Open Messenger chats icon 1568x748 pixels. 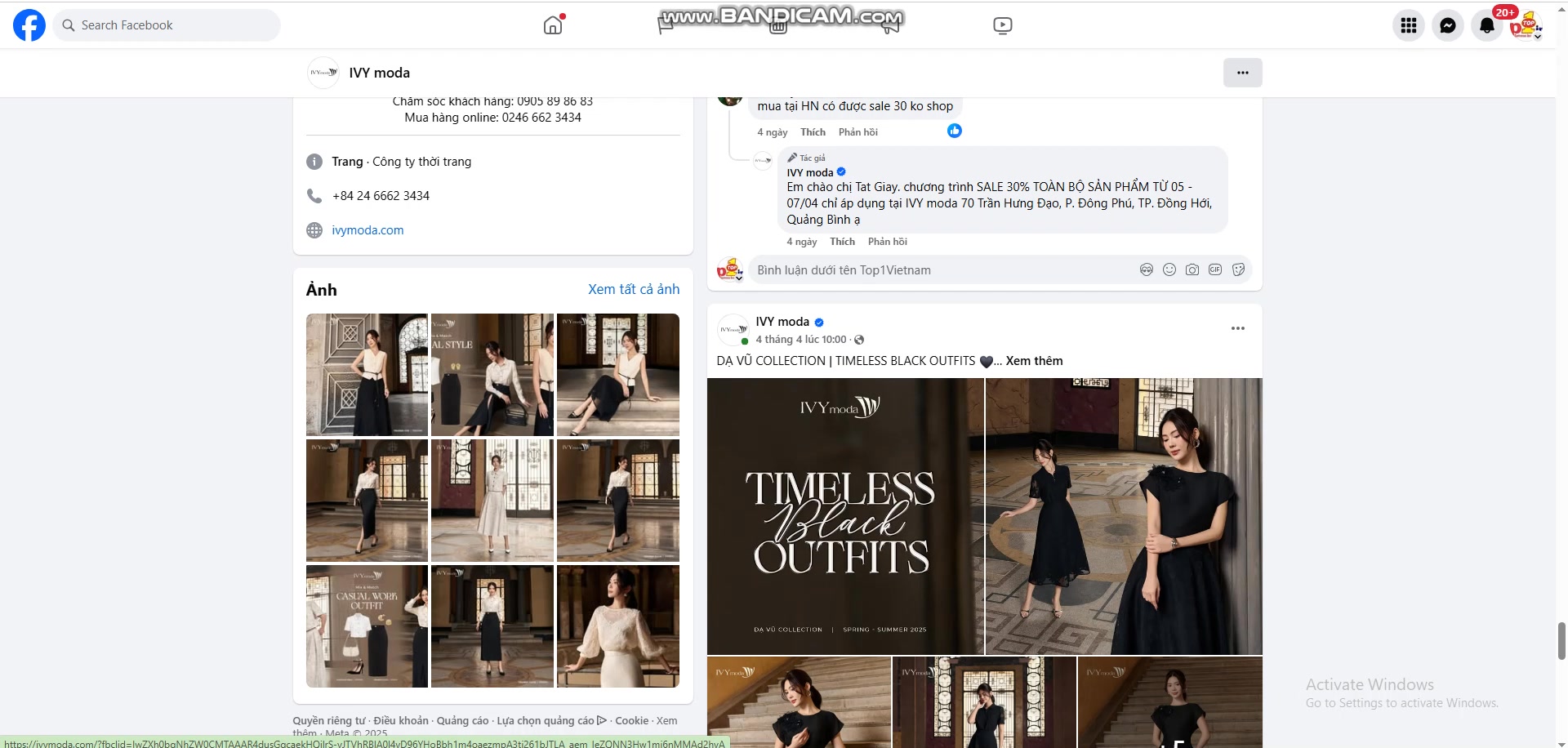click(x=1447, y=25)
